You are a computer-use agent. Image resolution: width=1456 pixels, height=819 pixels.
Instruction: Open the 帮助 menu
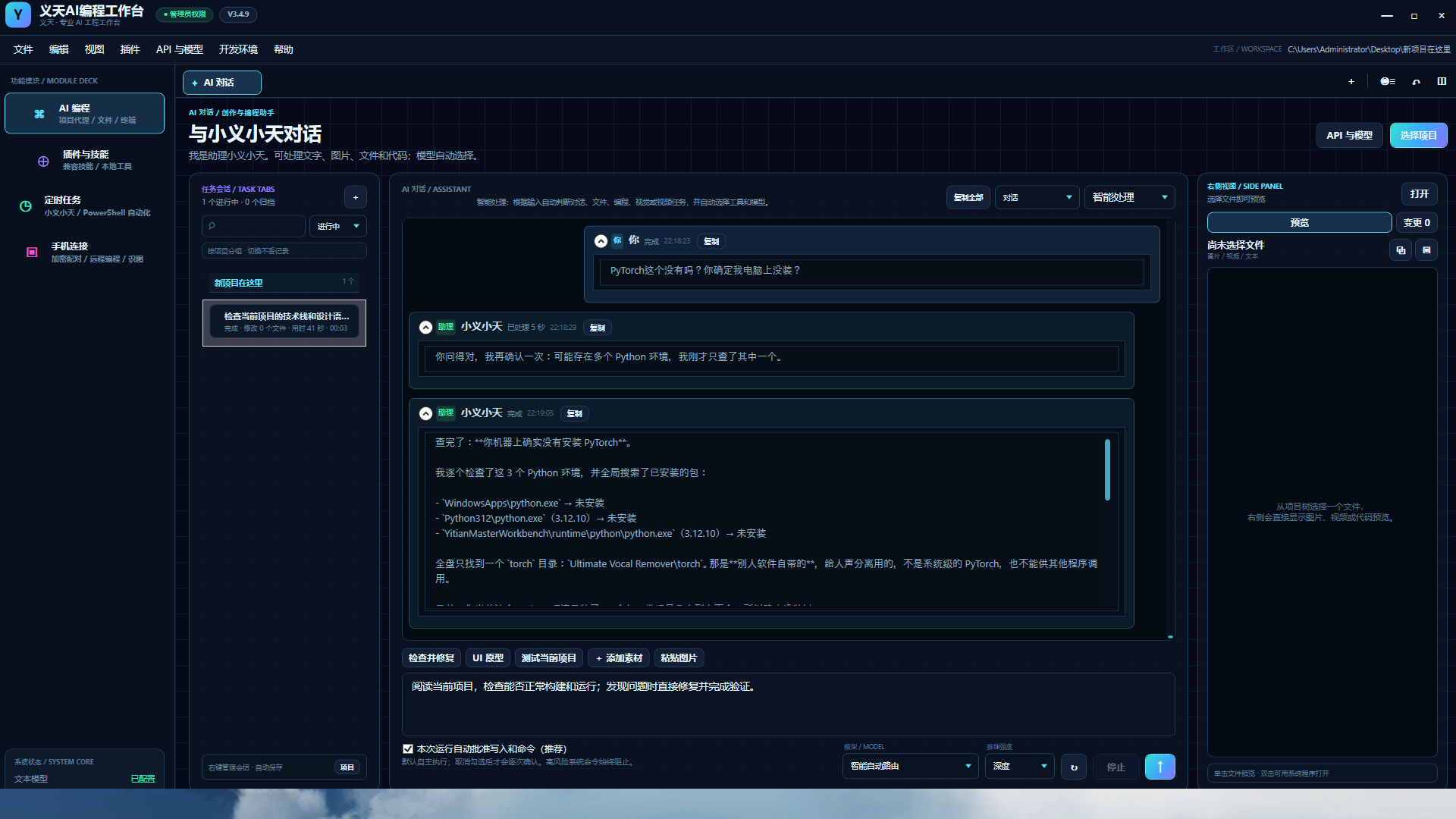point(284,49)
